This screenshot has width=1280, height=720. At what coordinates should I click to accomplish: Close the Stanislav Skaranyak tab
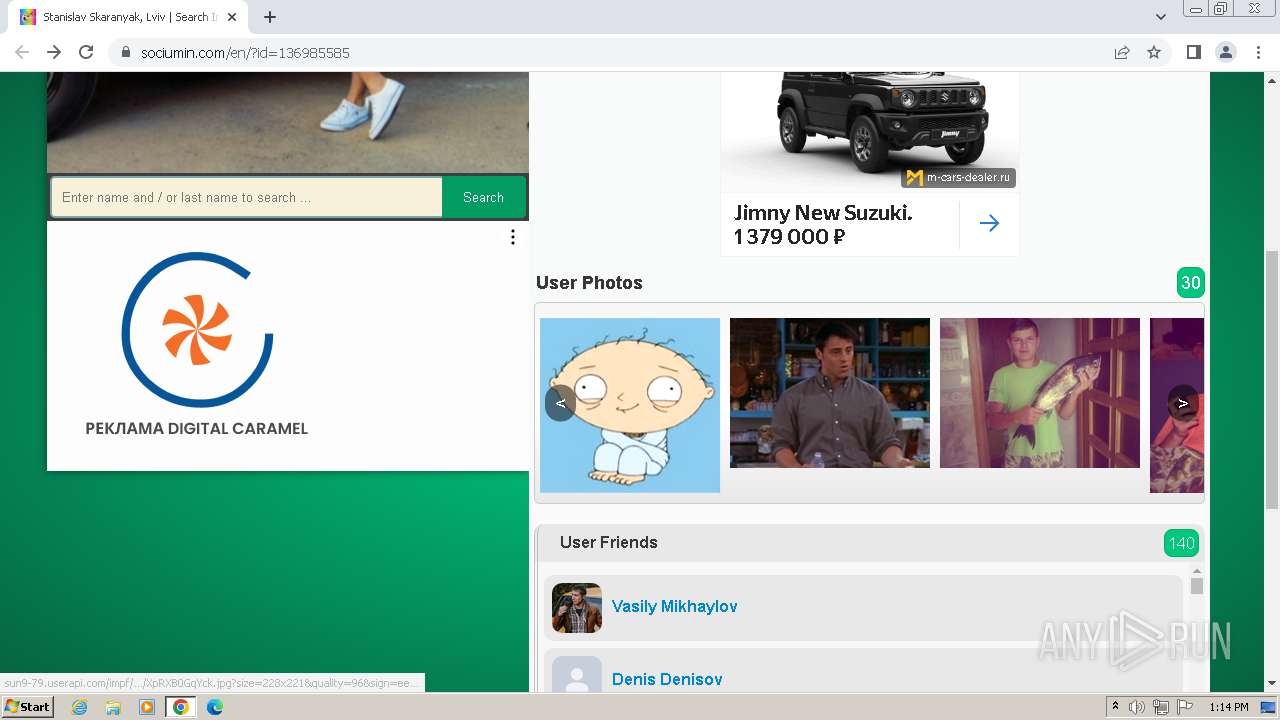[x=232, y=17]
